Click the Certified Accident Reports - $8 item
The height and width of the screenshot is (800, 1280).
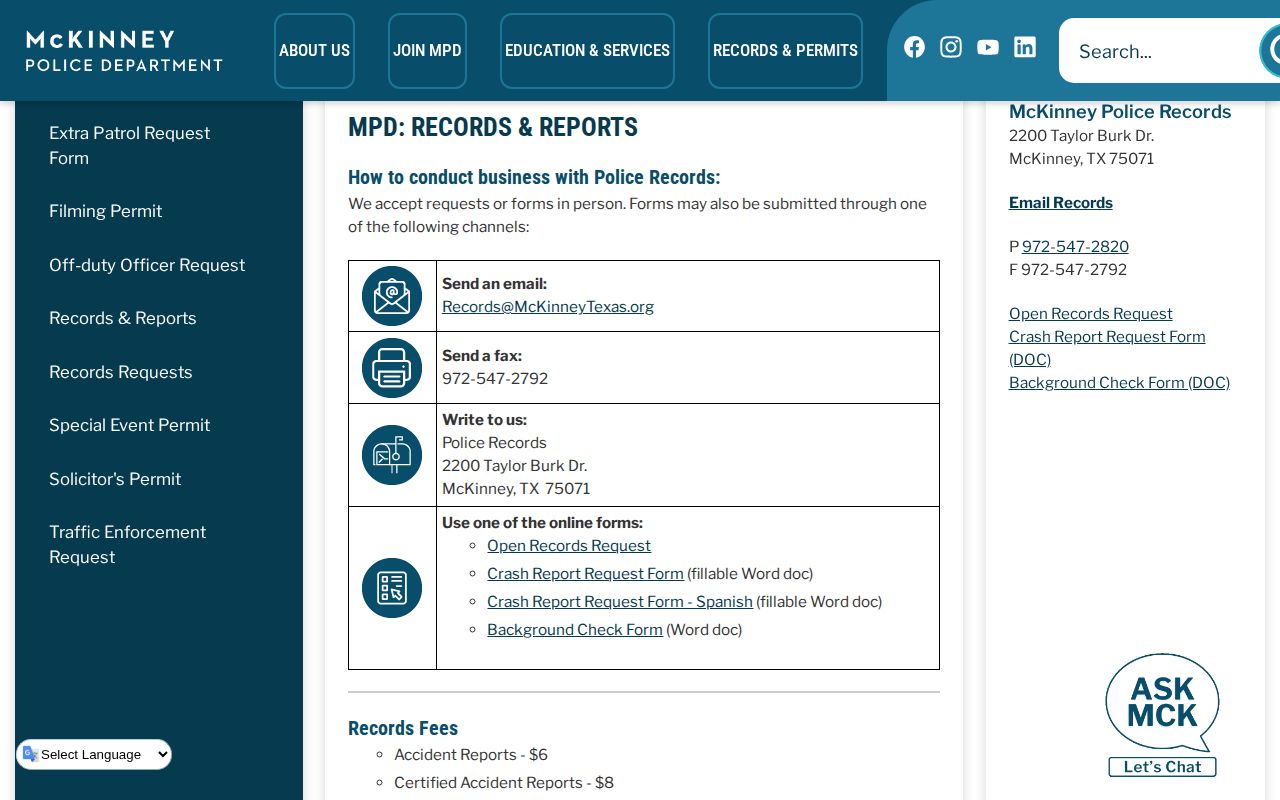tap(504, 783)
